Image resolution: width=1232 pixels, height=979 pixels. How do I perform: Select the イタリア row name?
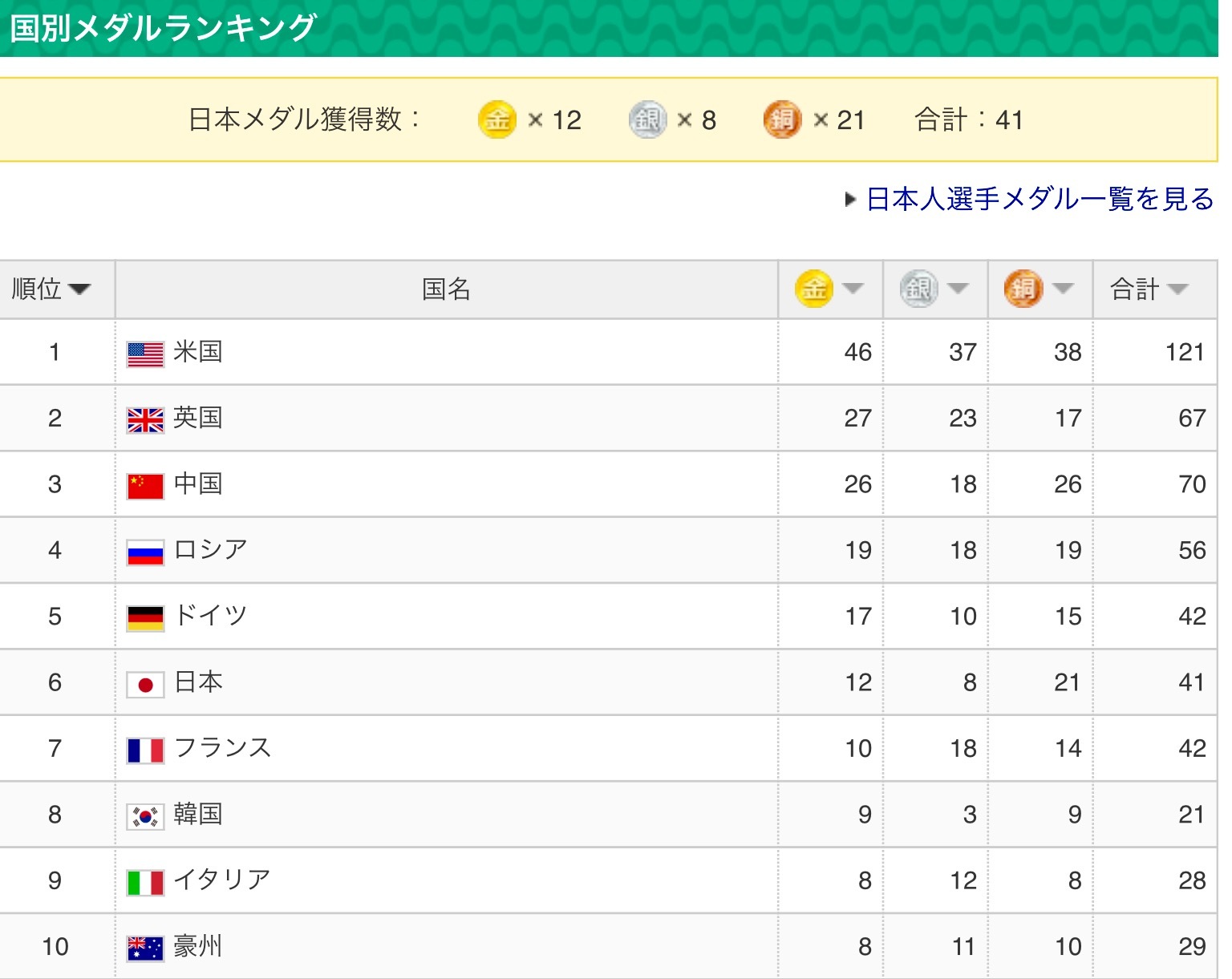point(222,880)
